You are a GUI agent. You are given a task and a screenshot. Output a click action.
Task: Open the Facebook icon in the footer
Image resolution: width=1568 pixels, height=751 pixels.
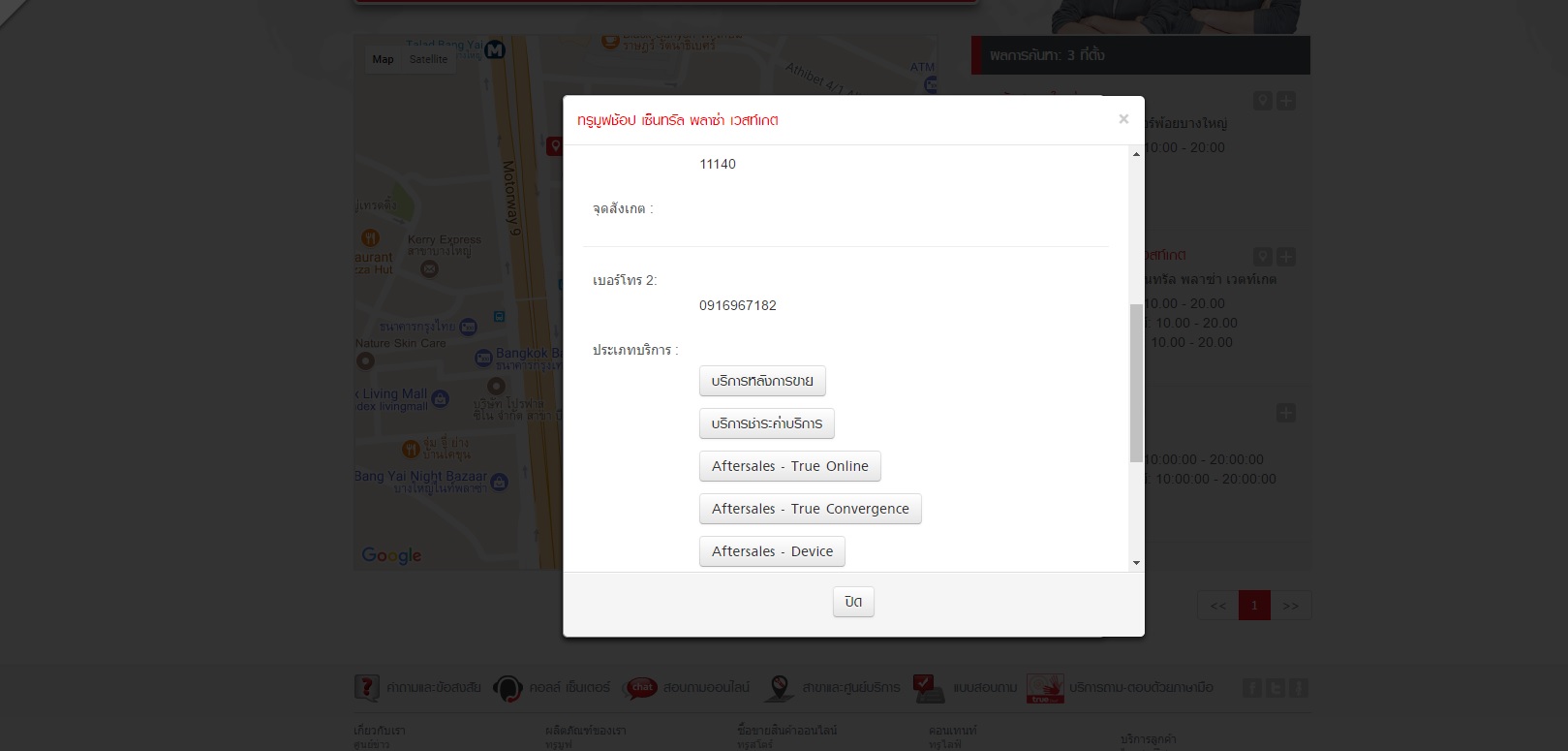pos(1252,688)
